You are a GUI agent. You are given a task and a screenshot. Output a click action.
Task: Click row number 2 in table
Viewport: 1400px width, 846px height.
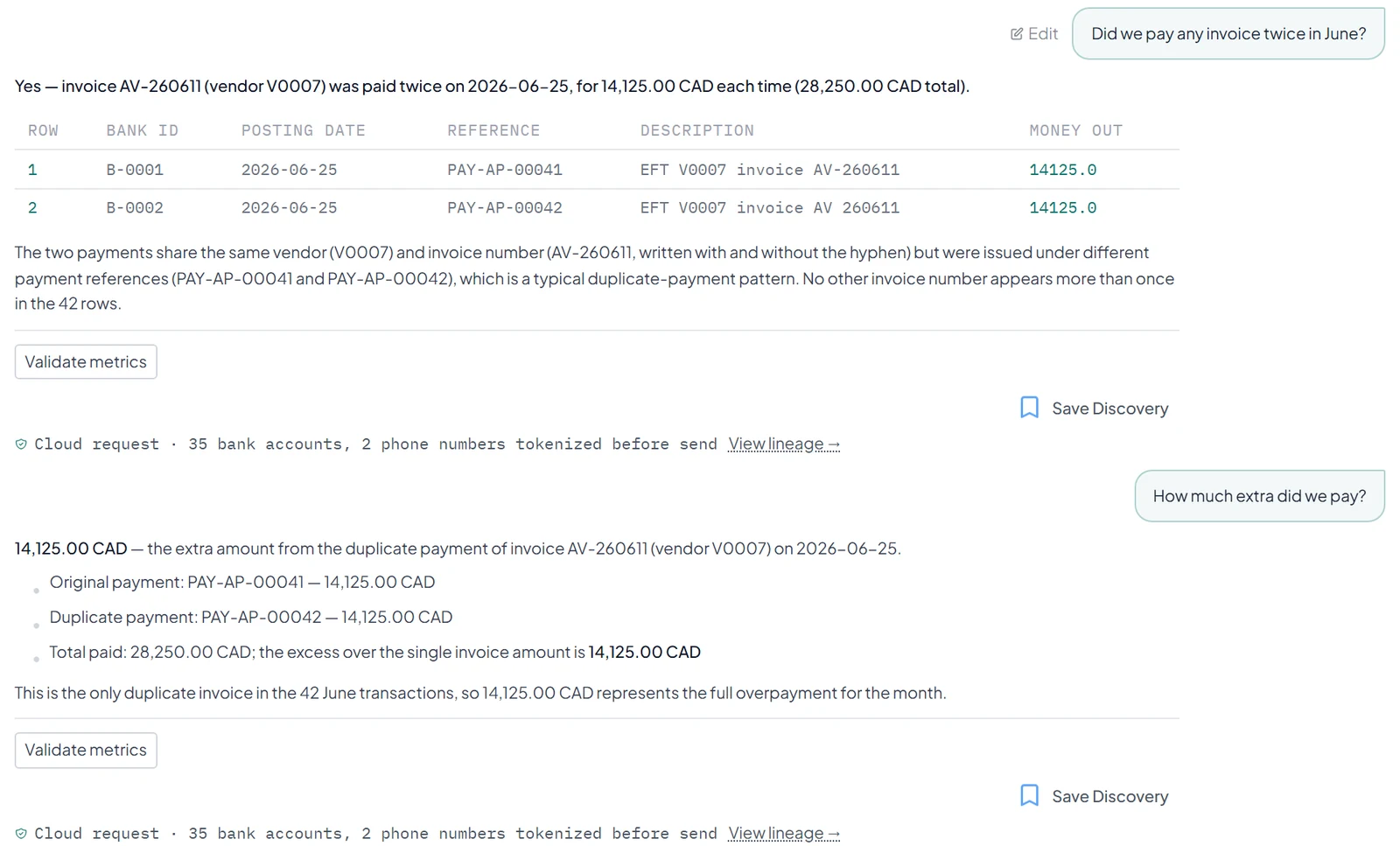coord(32,208)
